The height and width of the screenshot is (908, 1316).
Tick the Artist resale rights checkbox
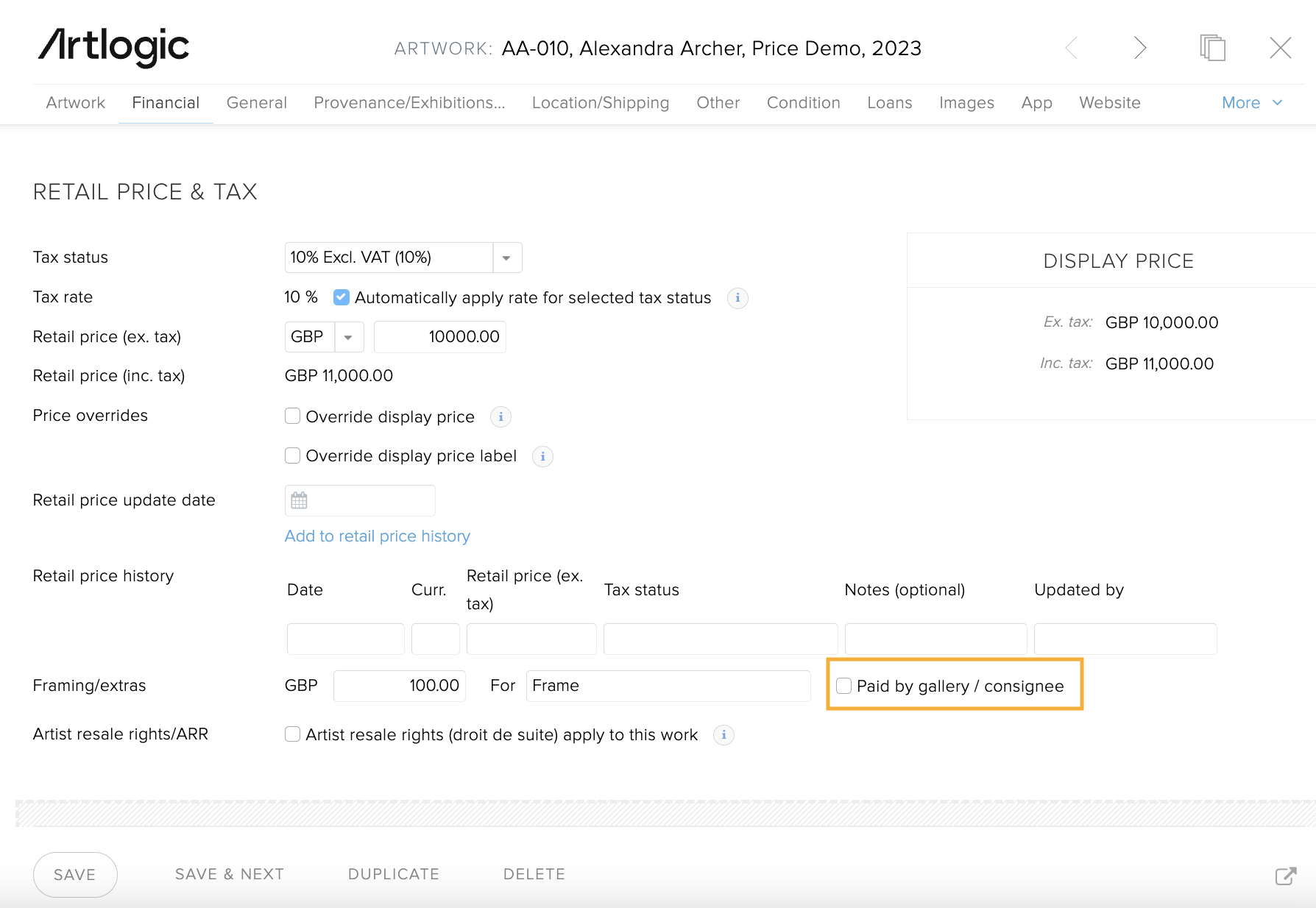click(292, 734)
